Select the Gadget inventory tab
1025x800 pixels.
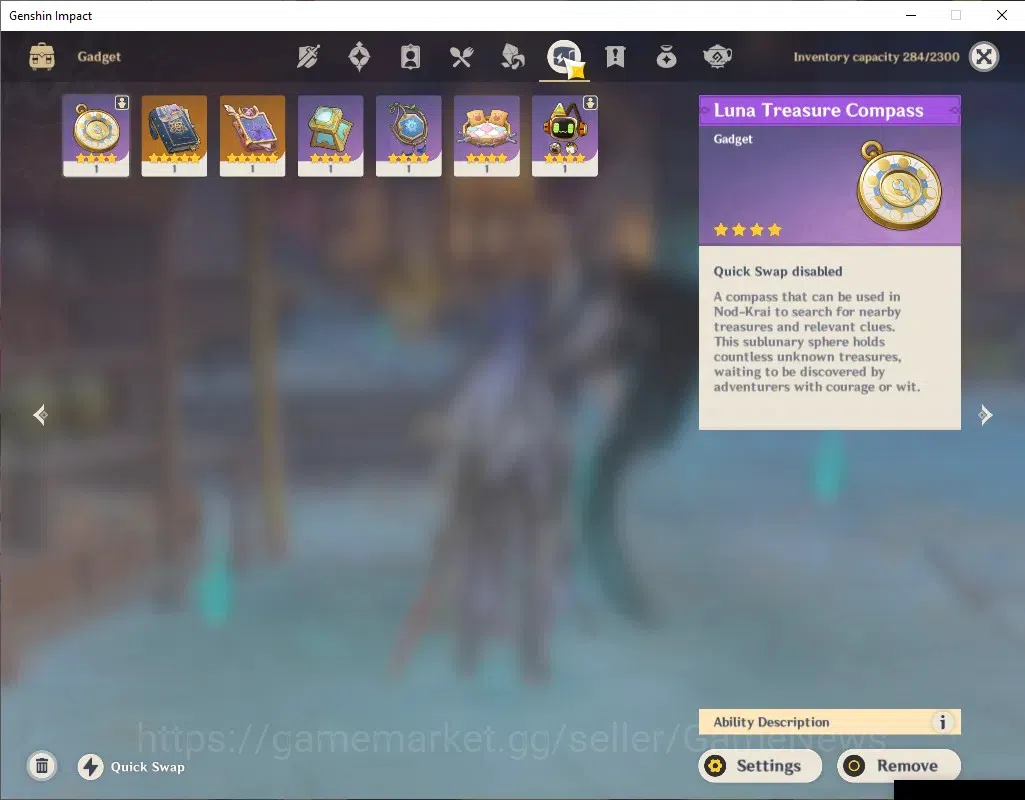564,58
